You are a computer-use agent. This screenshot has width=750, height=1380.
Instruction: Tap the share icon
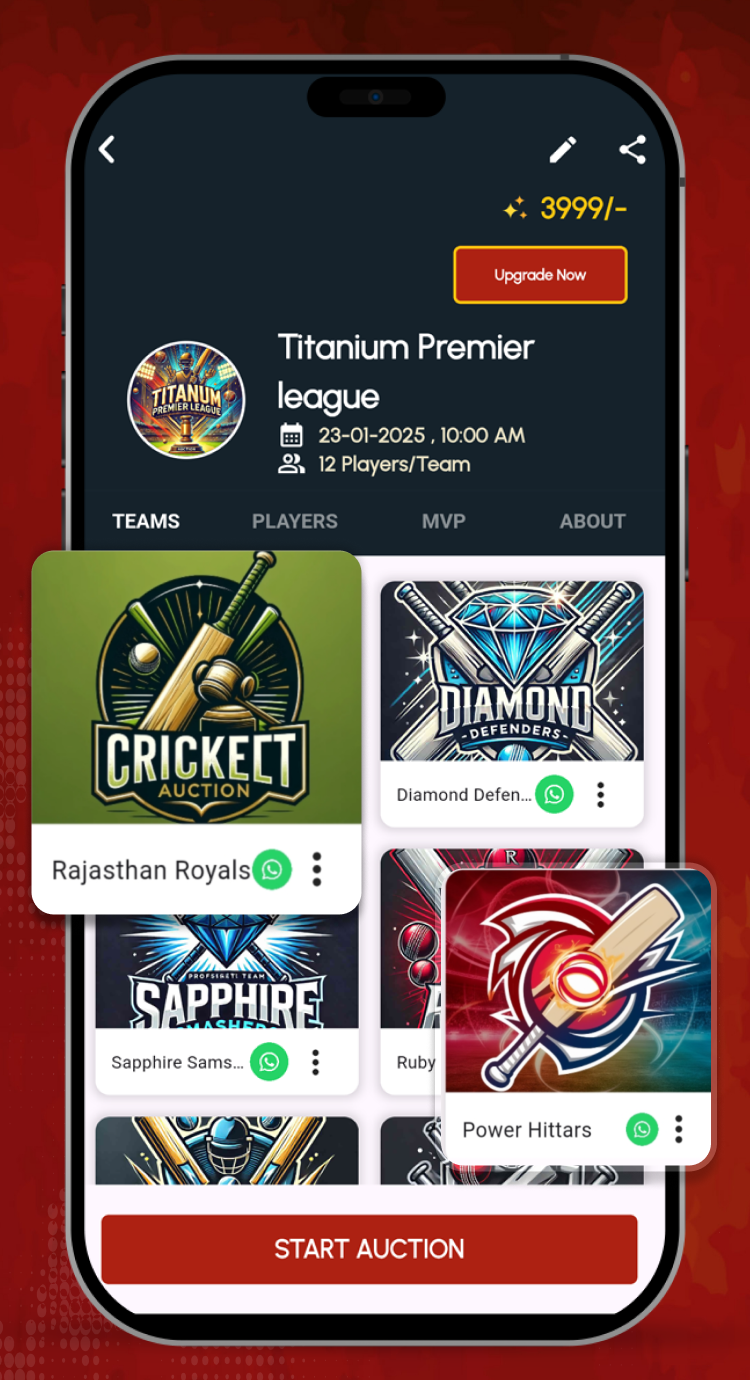[632, 150]
